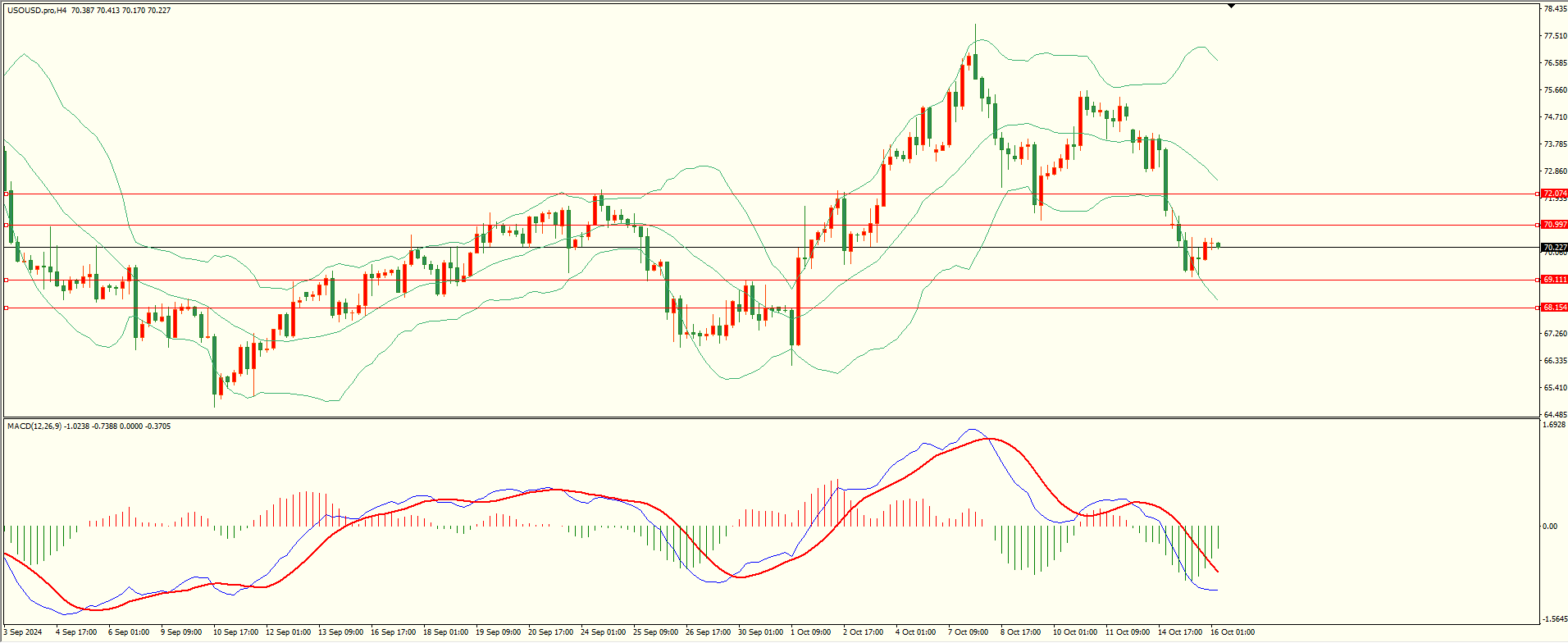Click the 16 Oct 01:00 time label
Screen dimensions: 1568x643
pos(1233,632)
